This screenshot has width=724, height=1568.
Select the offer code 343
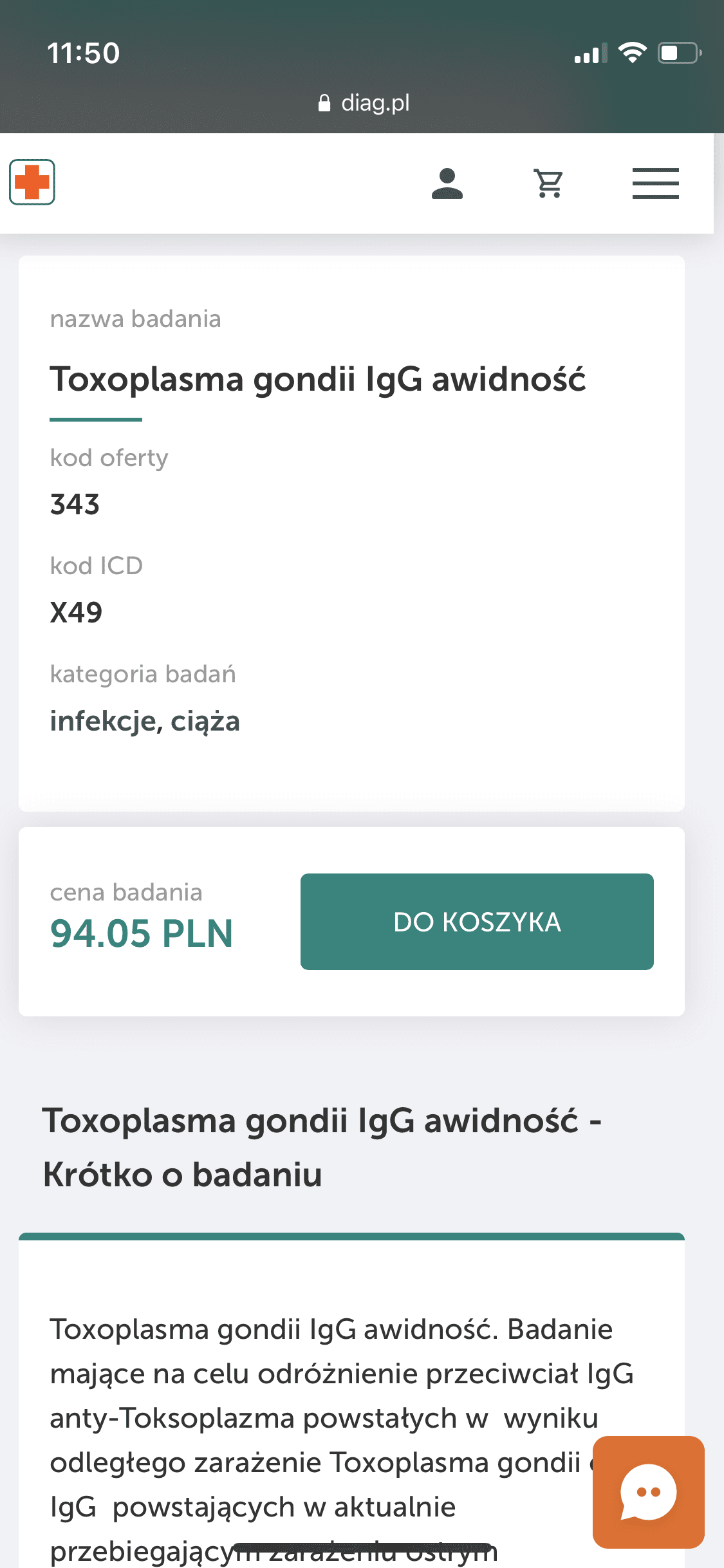coord(75,505)
